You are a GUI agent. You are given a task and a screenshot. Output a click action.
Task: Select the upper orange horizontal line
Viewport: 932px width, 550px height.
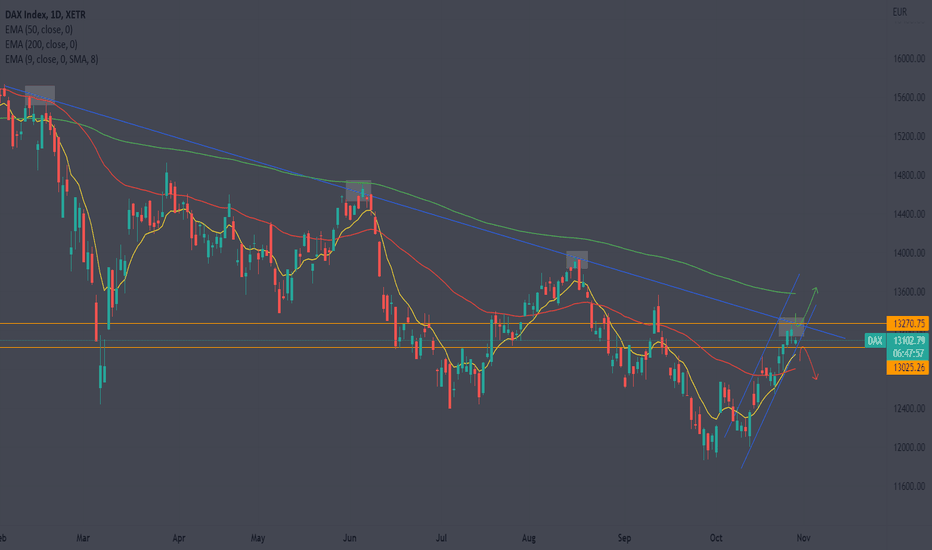(x=443, y=323)
